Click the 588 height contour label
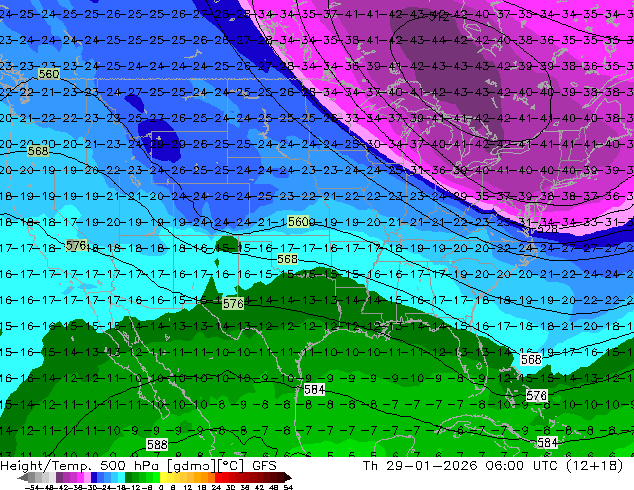The image size is (634, 490). pyautogui.click(x=157, y=445)
